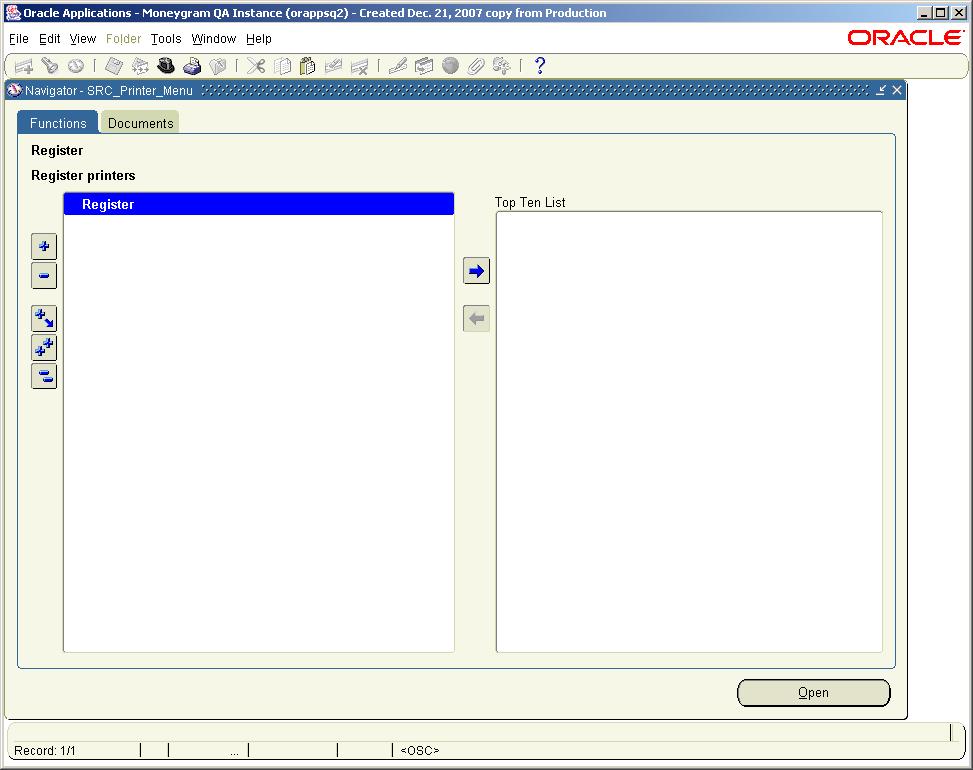Print the current screen via the printer icon
This screenshot has height=770, width=973.
(192, 65)
